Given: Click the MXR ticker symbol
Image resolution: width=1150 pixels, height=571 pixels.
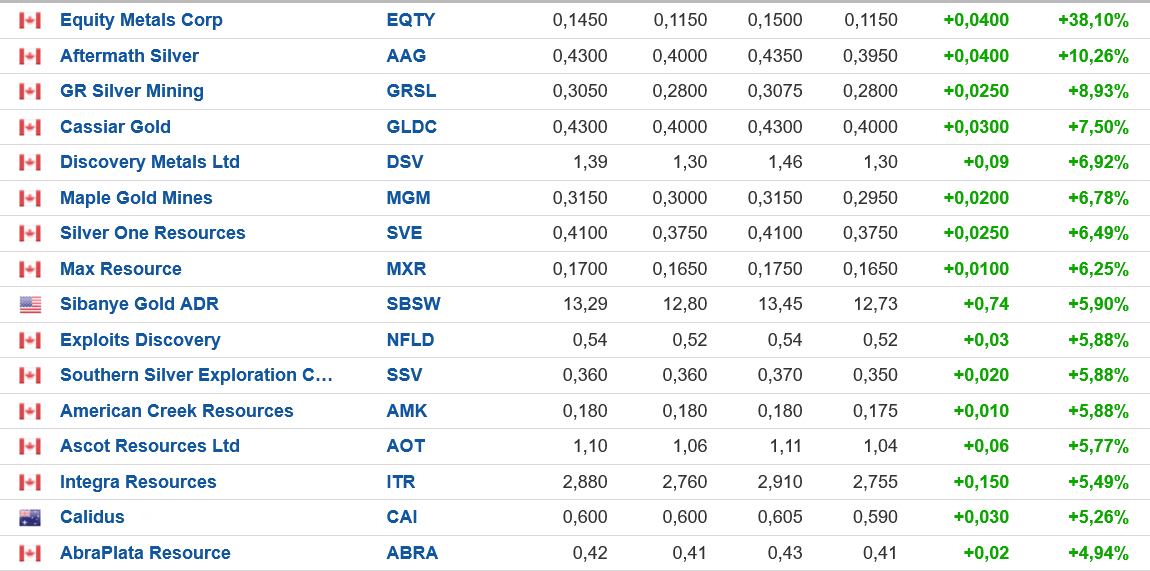Looking at the screenshot, I should (x=406, y=269).
